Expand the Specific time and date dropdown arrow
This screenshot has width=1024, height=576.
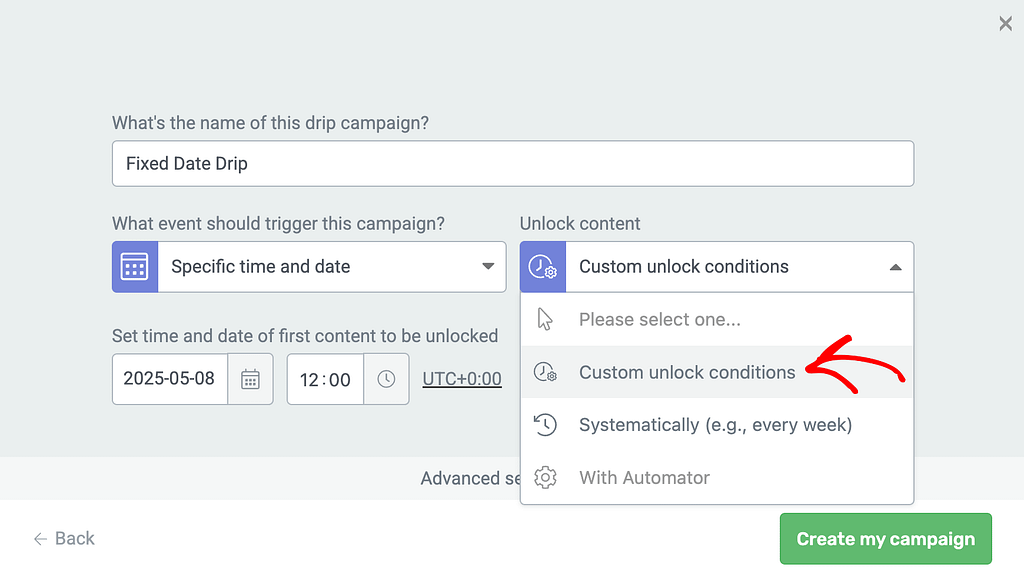pos(488,266)
